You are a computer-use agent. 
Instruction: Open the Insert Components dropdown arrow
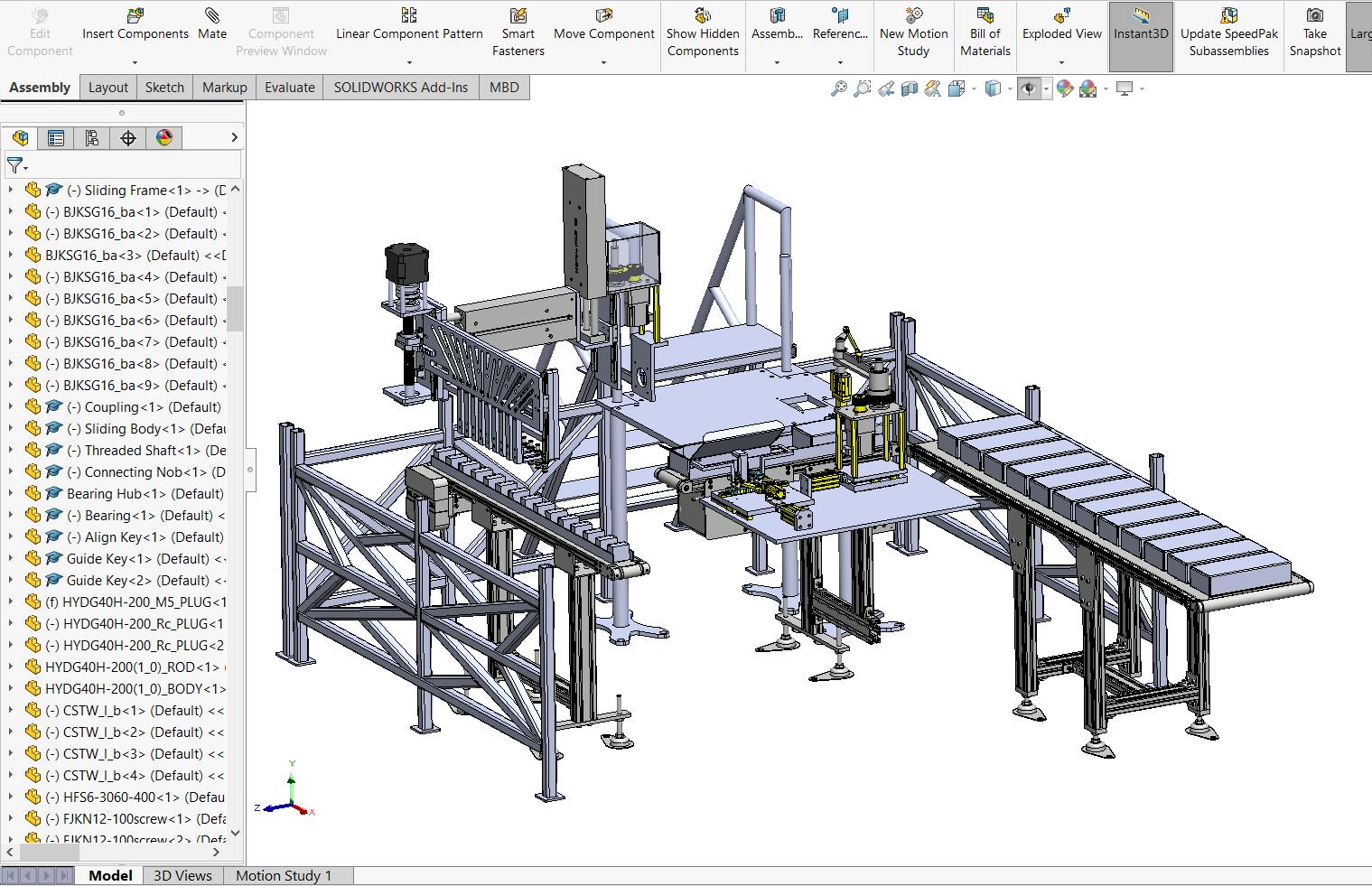(135, 63)
